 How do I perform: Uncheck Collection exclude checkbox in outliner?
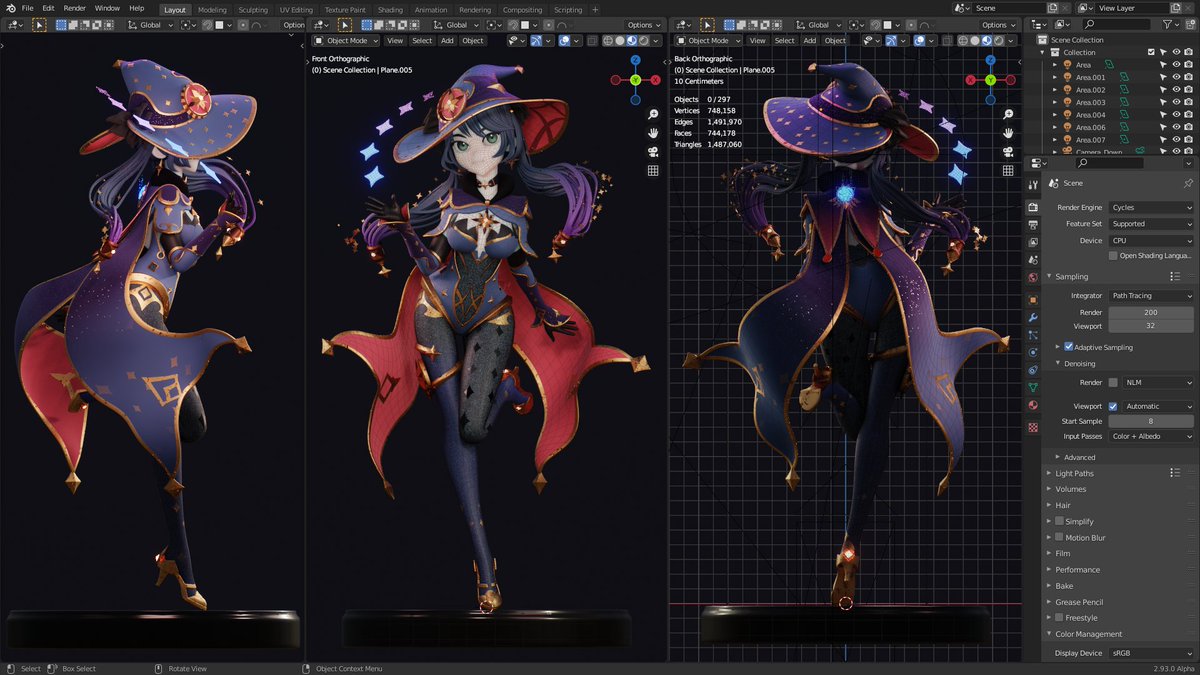[x=1151, y=52]
